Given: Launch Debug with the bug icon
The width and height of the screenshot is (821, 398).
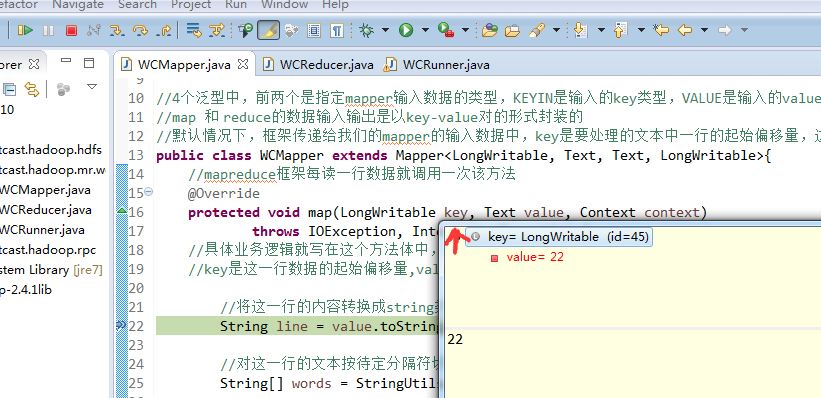Looking at the screenshot, I should click(367, 30).
